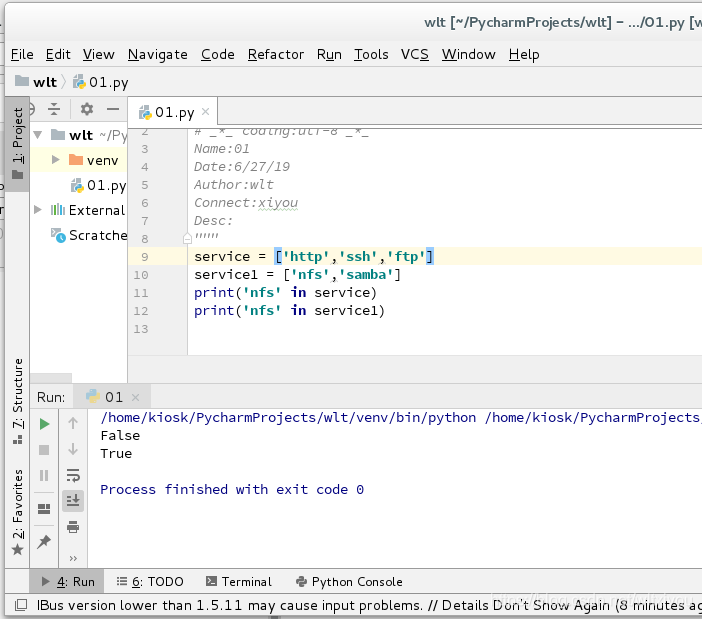Image resolution: width=702 pixels, height=619 pixels.
Task: Toggle scroll to end of output
Action: click(73, 500)
